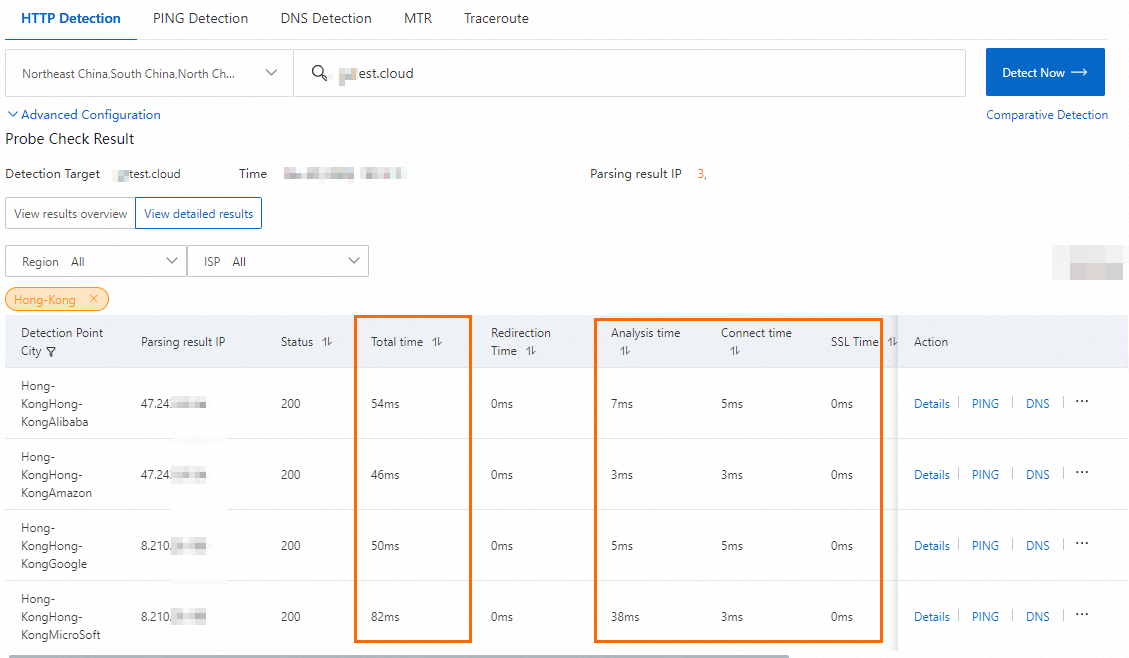Open more actions for MicroSoft row
Screen dimensions: 1129x658
point(1082,615)
